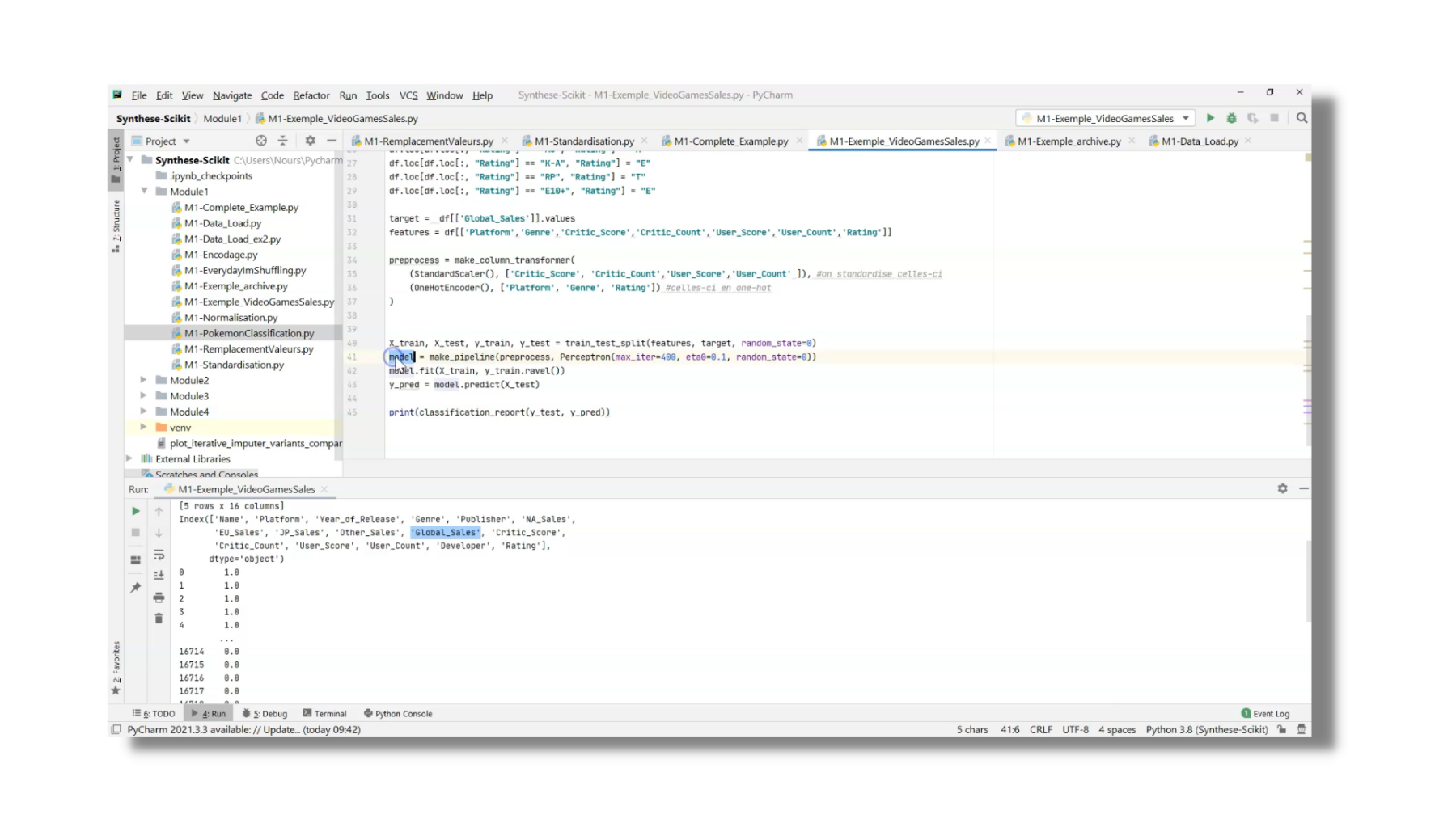Open the VCS menu

[x=408, y=95]
